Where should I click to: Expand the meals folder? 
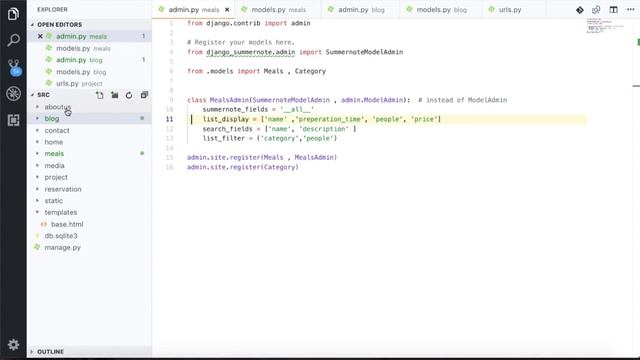click(54, 154)
